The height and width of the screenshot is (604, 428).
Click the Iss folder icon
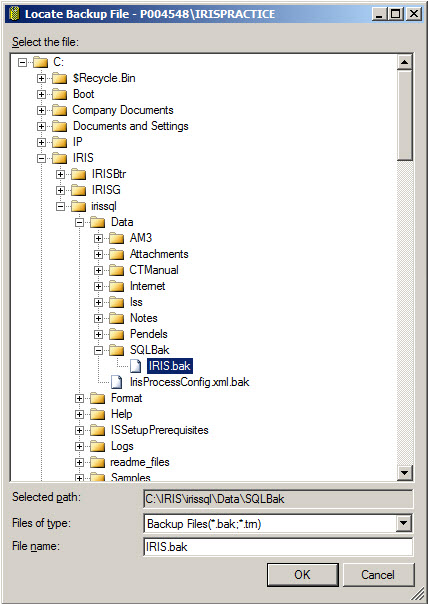click(116, 302)
